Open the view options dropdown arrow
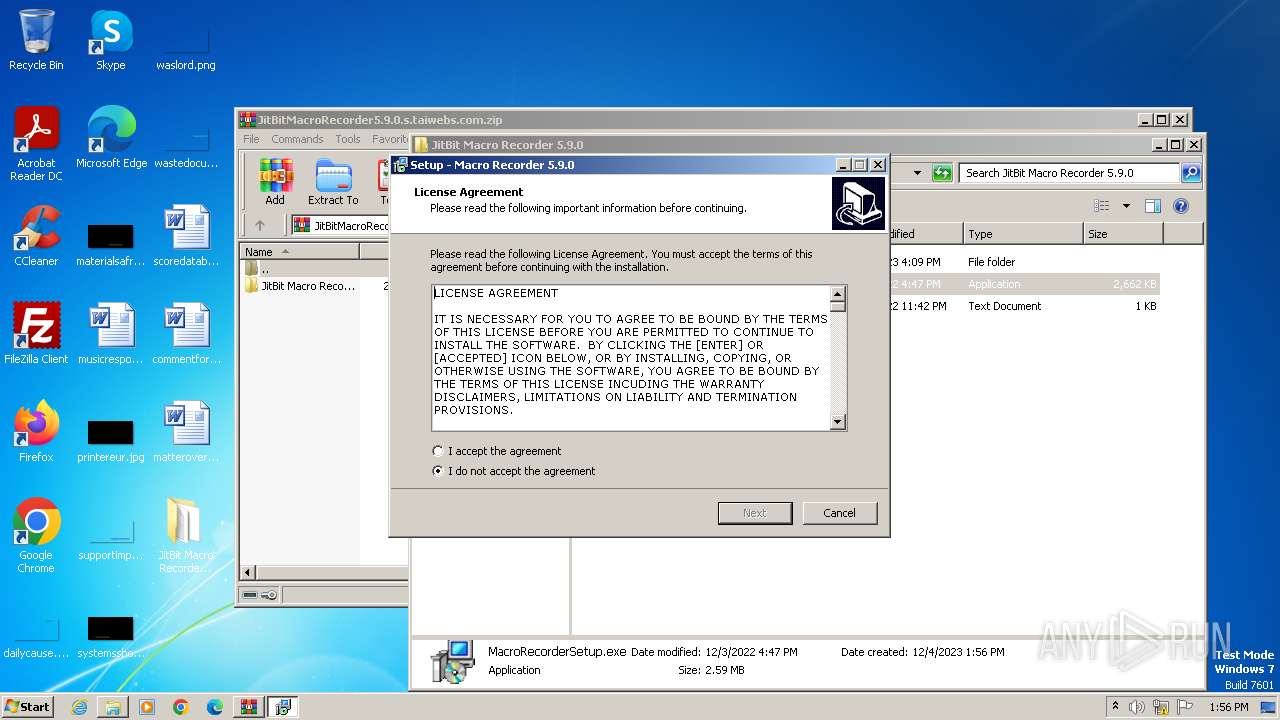The height and width of the screenshot is (720, 1280). pos(1126,206)
